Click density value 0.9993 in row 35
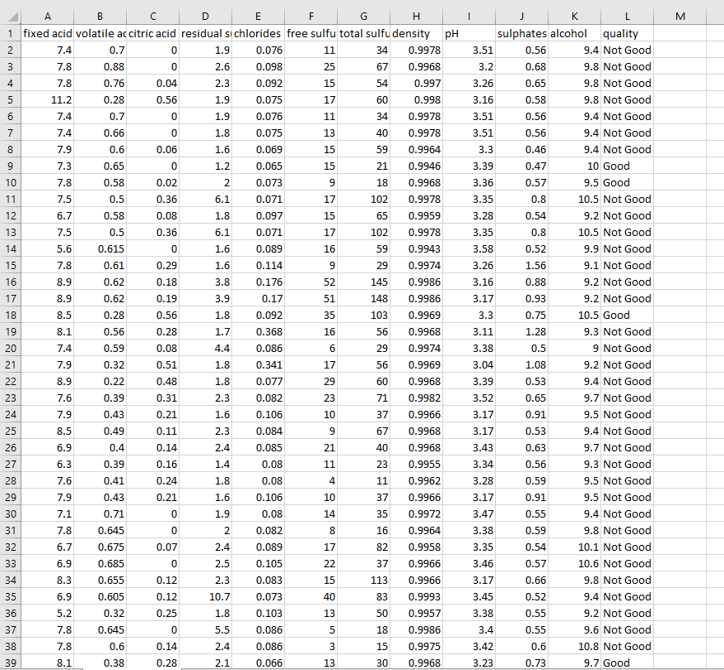The height and width of the screenshot is (670, 724). 416,597
